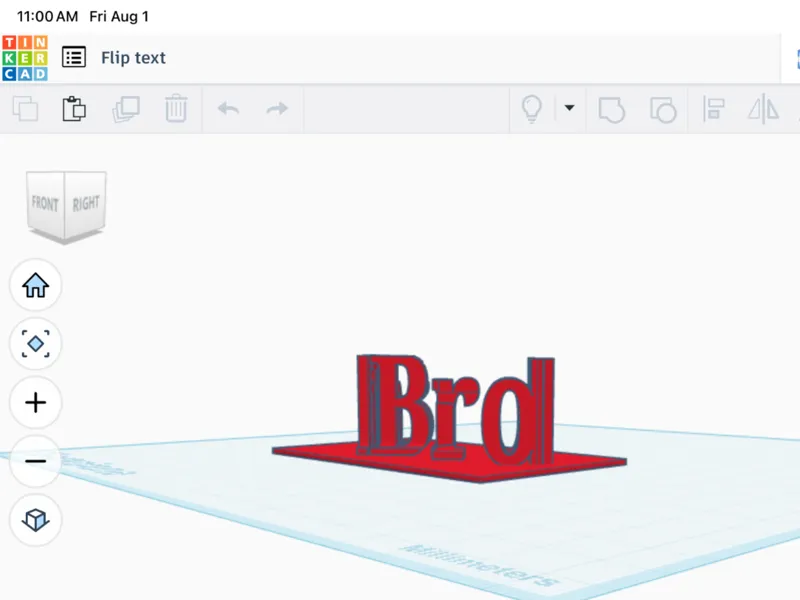
Task: Select the FRONT face of view cube
Action: (x=45, y=204)
